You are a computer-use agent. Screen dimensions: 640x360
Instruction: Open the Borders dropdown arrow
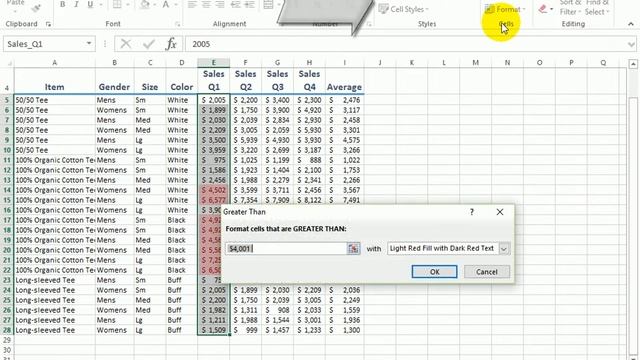click(127, 4)
